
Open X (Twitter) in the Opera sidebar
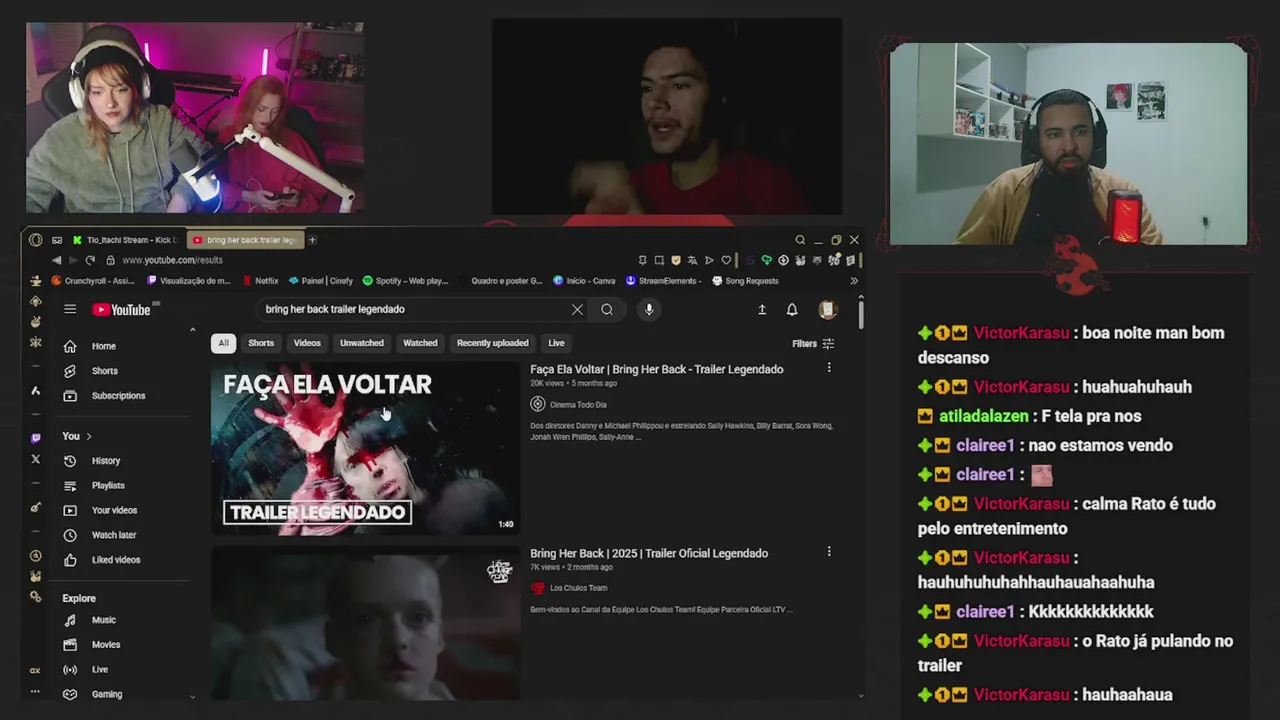pos(36,459)
